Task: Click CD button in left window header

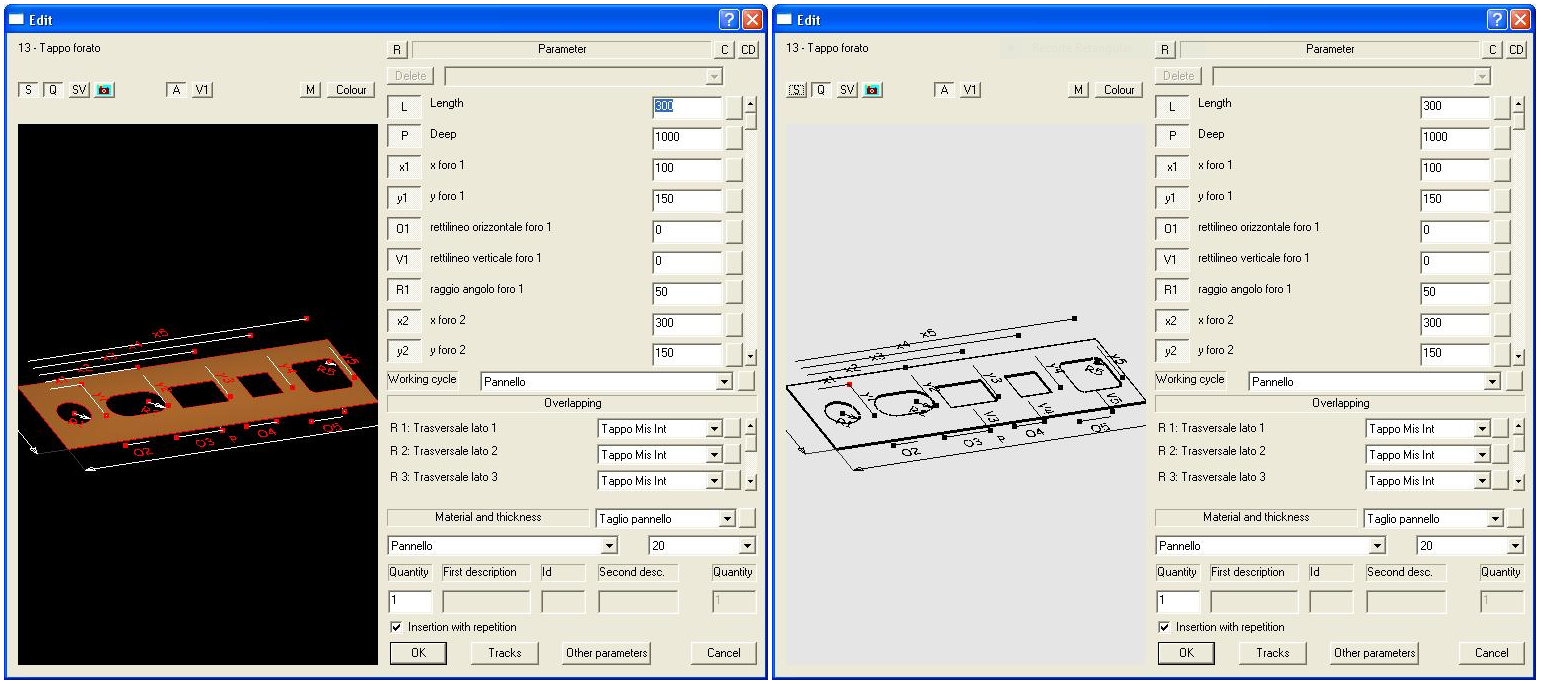Action: [749, 49]
